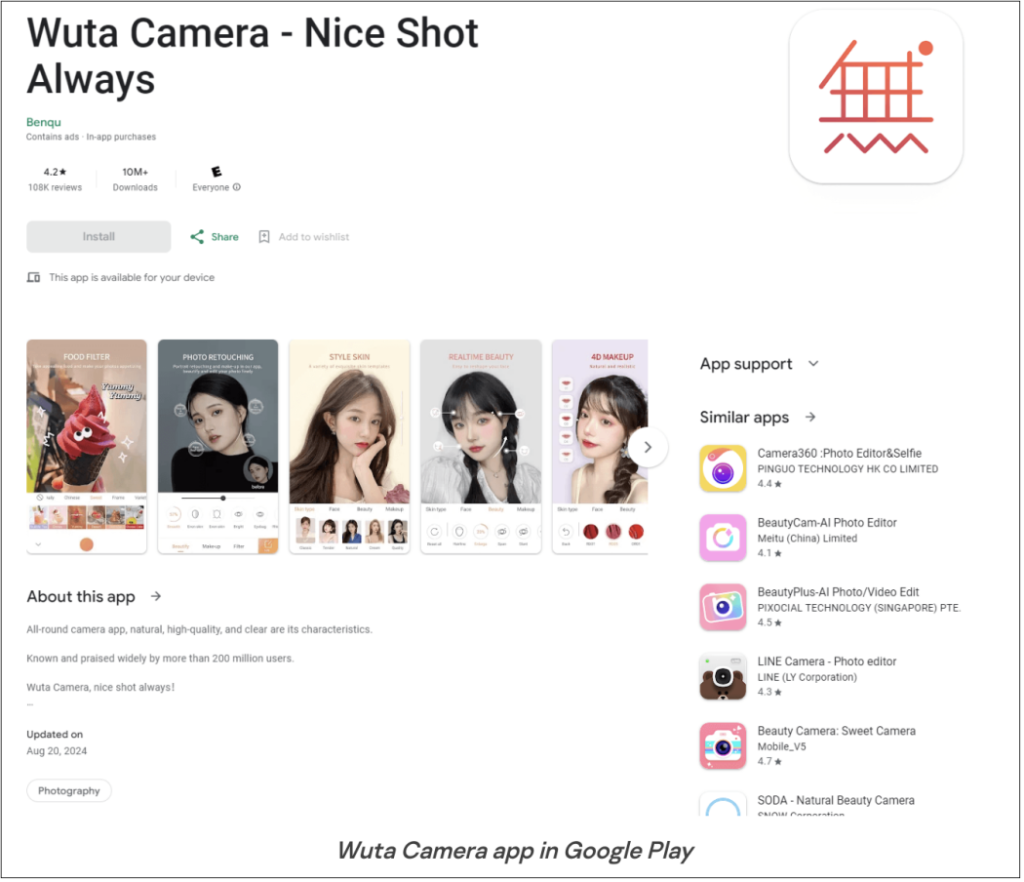Viewport: 1024px width, 882px height.
Task: Toggle Add to wishlist bookmark
Action: pyautogui.click(x=264, y=237)
